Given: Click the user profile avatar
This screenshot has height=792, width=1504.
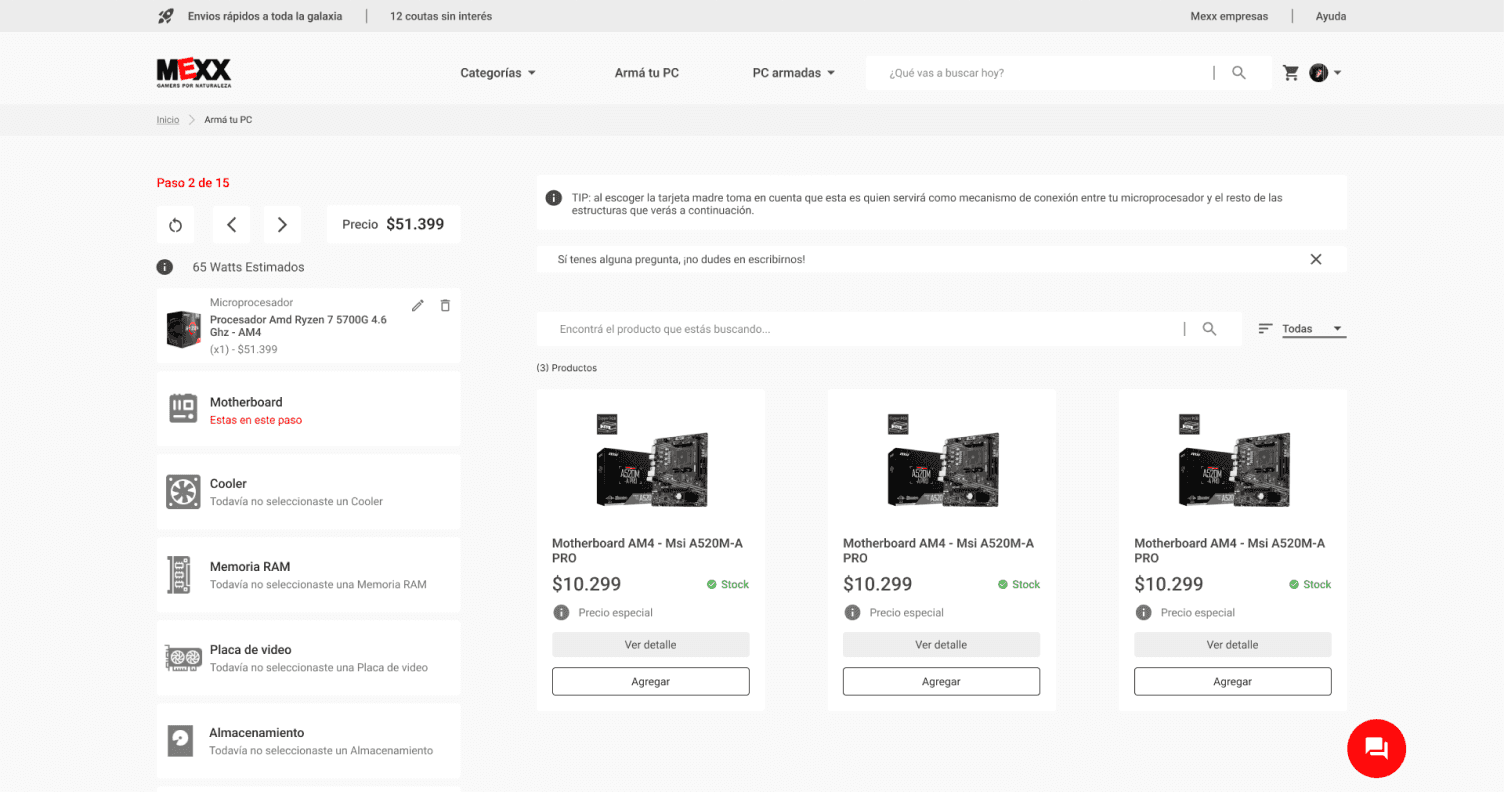Looking at the screenshot, I should pyautogui.click(x=1318, y=73).
